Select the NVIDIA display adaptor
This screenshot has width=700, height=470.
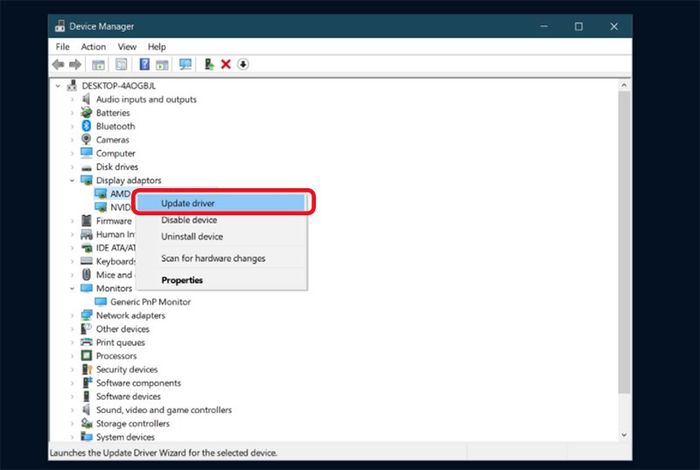[120, 207]
